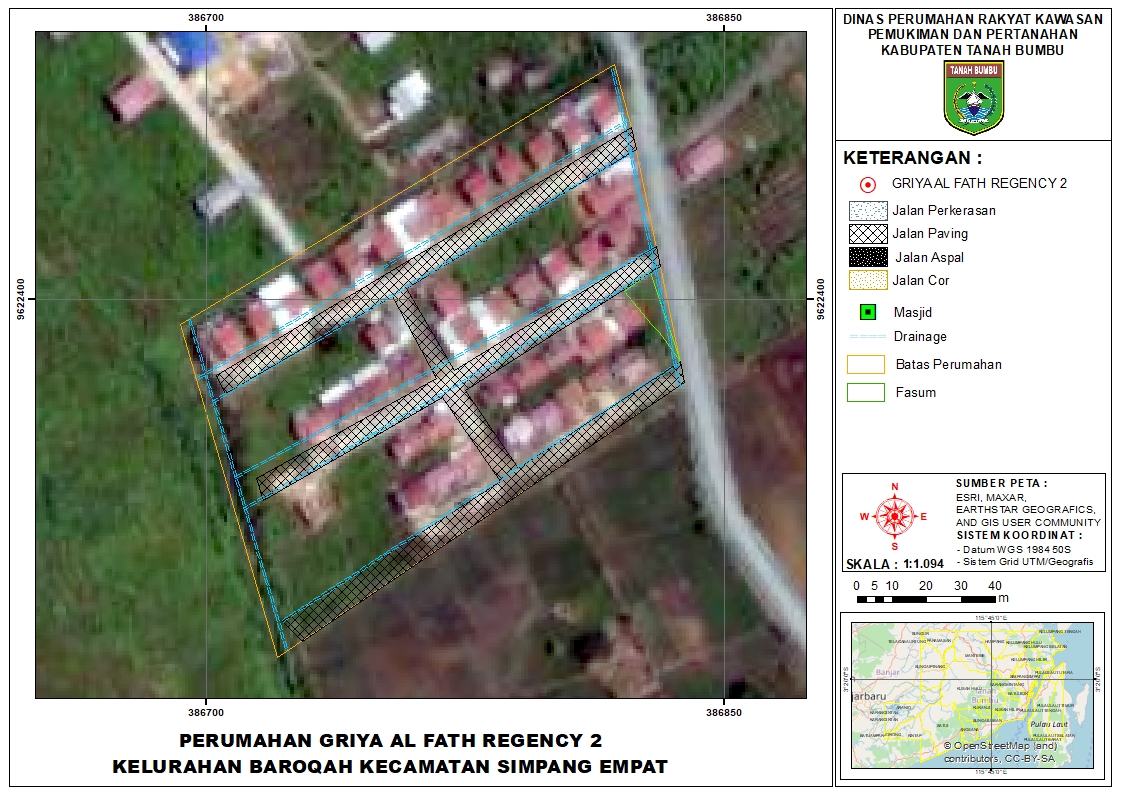This screenshot has height=793, width=1123.
Task: Open the inset locator map of Tanah Bumbu
Action: pyautogui.click(x=972, y=695)
